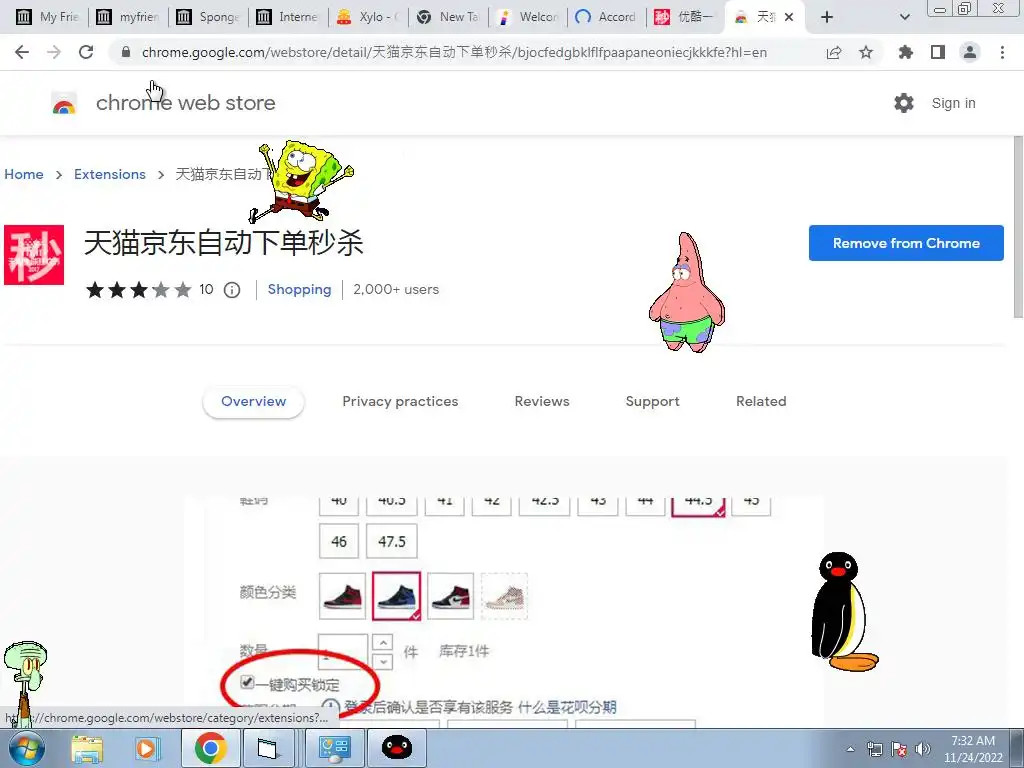
Task: Select the Overview tab
Action: click(x=253, y=402)
